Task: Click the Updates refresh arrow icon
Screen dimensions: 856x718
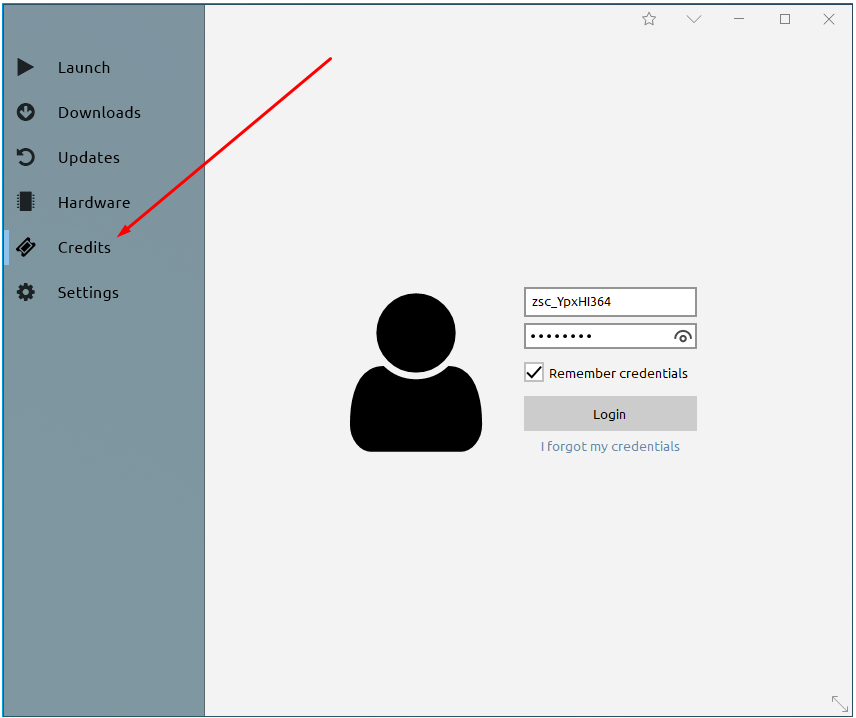Action: pyautogui.click(x=26, y=157)
